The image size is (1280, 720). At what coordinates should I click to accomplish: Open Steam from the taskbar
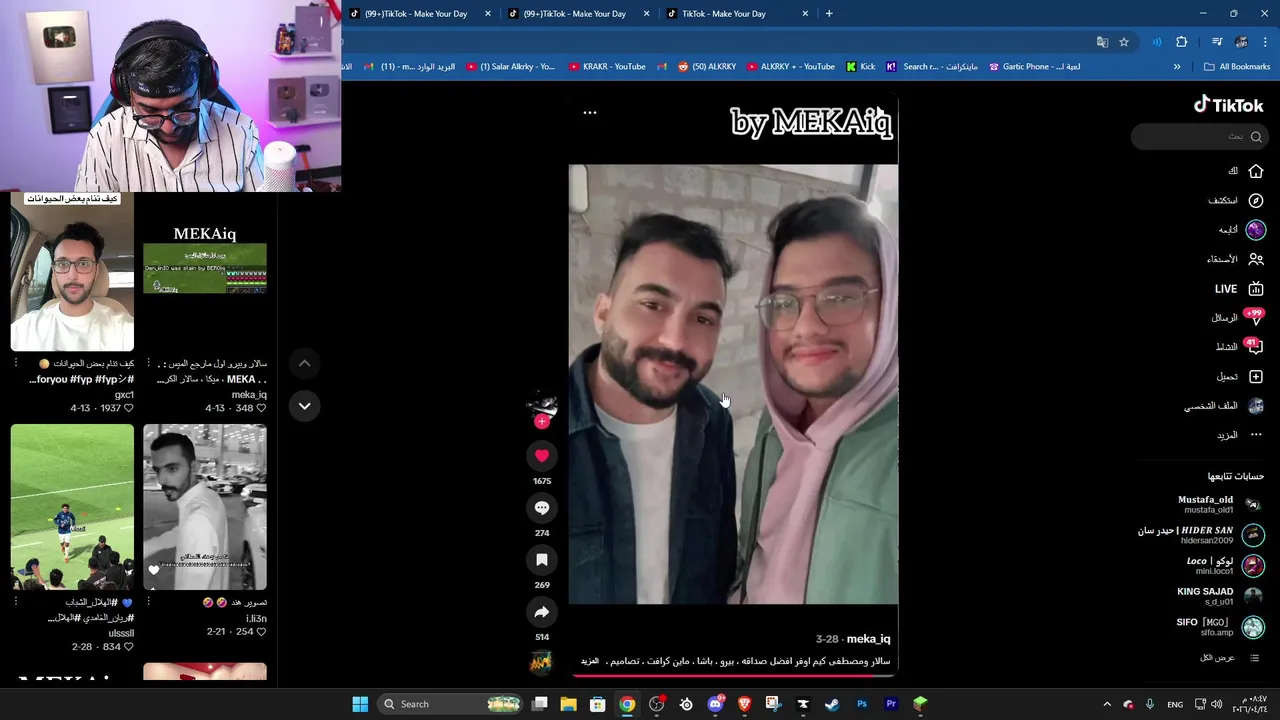832,704
